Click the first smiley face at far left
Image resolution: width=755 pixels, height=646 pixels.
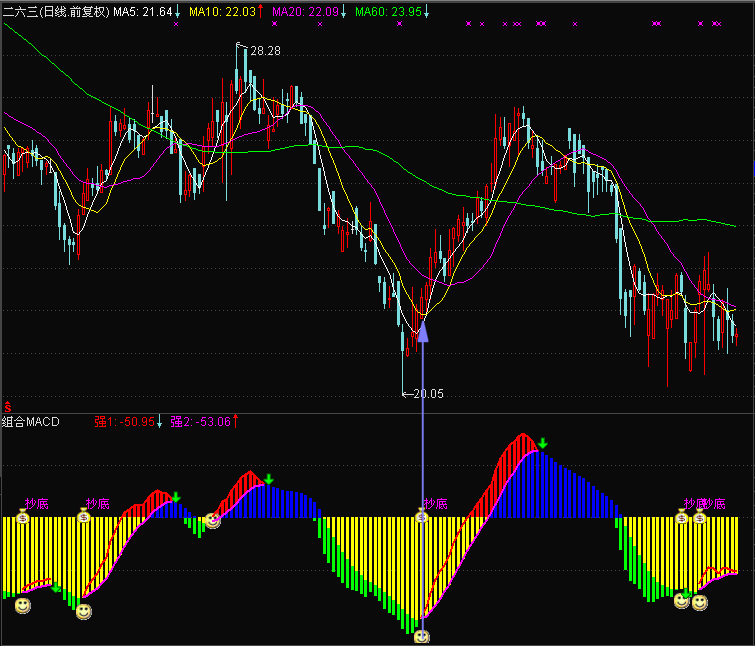(x=22, y=604)
